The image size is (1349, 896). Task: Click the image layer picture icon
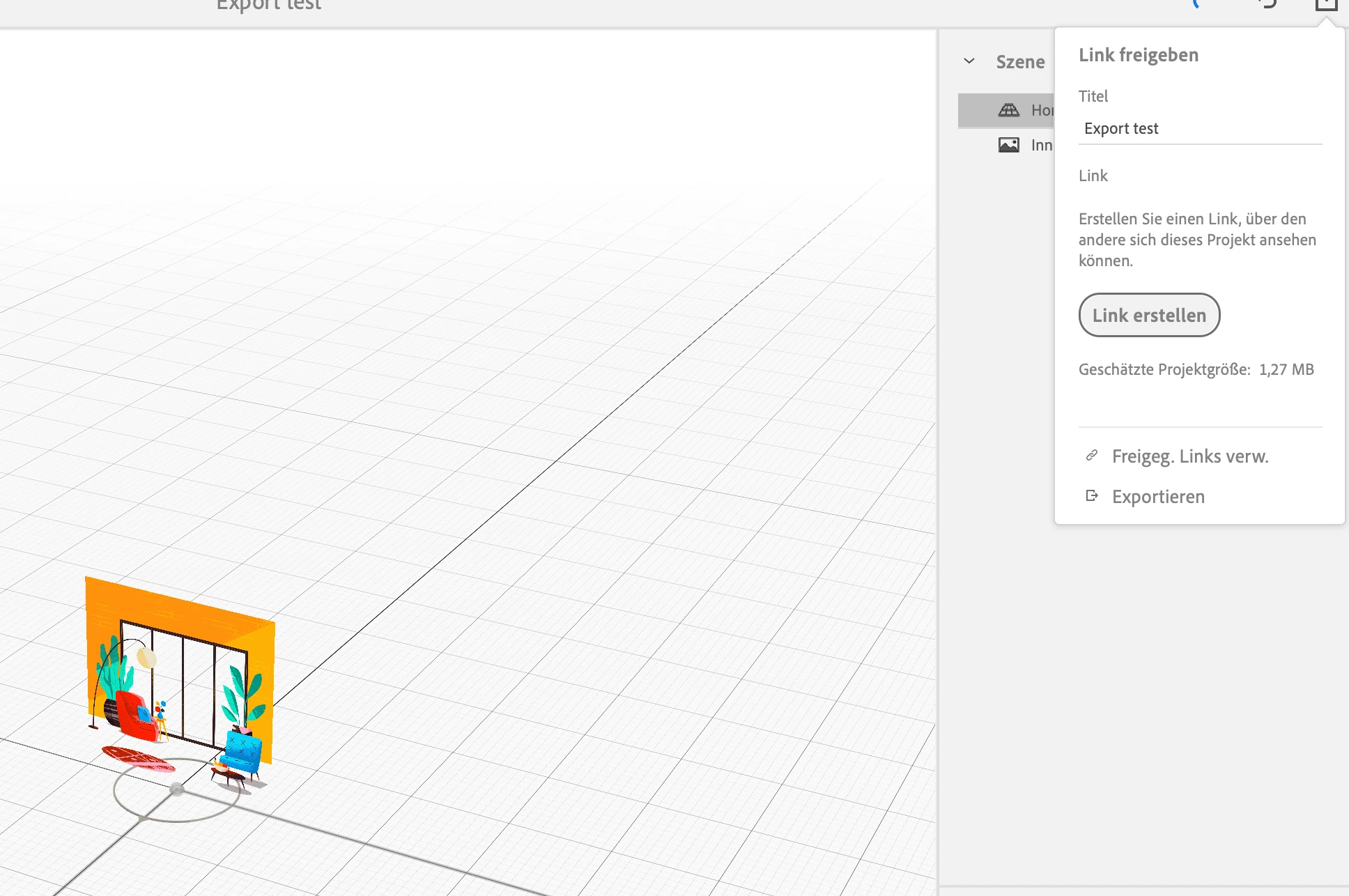tap(1008, 145)
